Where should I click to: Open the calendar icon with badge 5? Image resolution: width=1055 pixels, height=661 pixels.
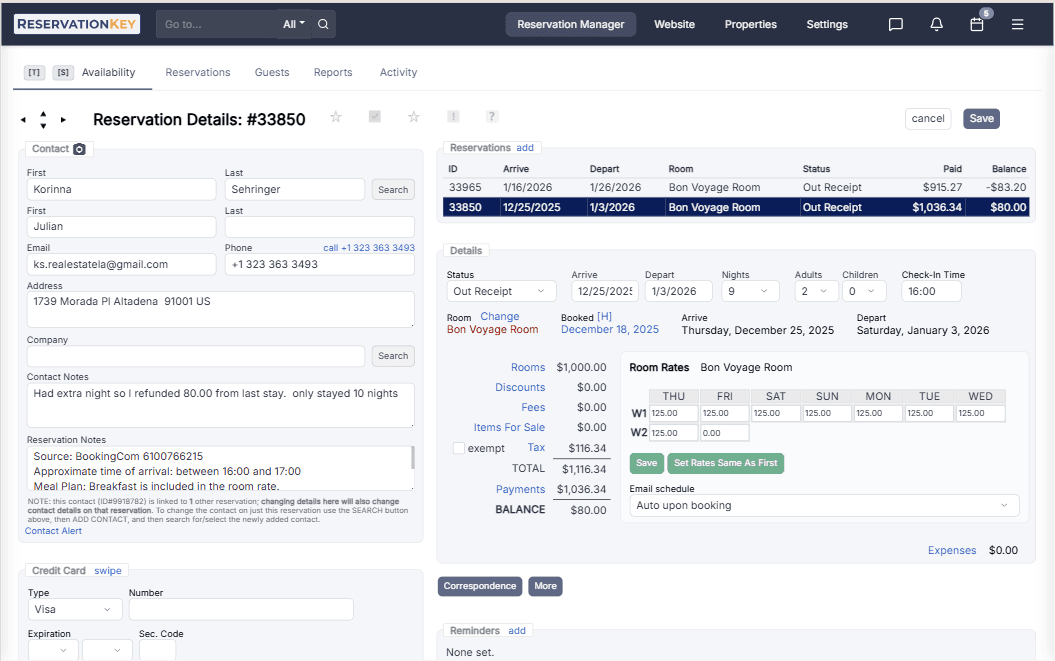pos(976,24)
